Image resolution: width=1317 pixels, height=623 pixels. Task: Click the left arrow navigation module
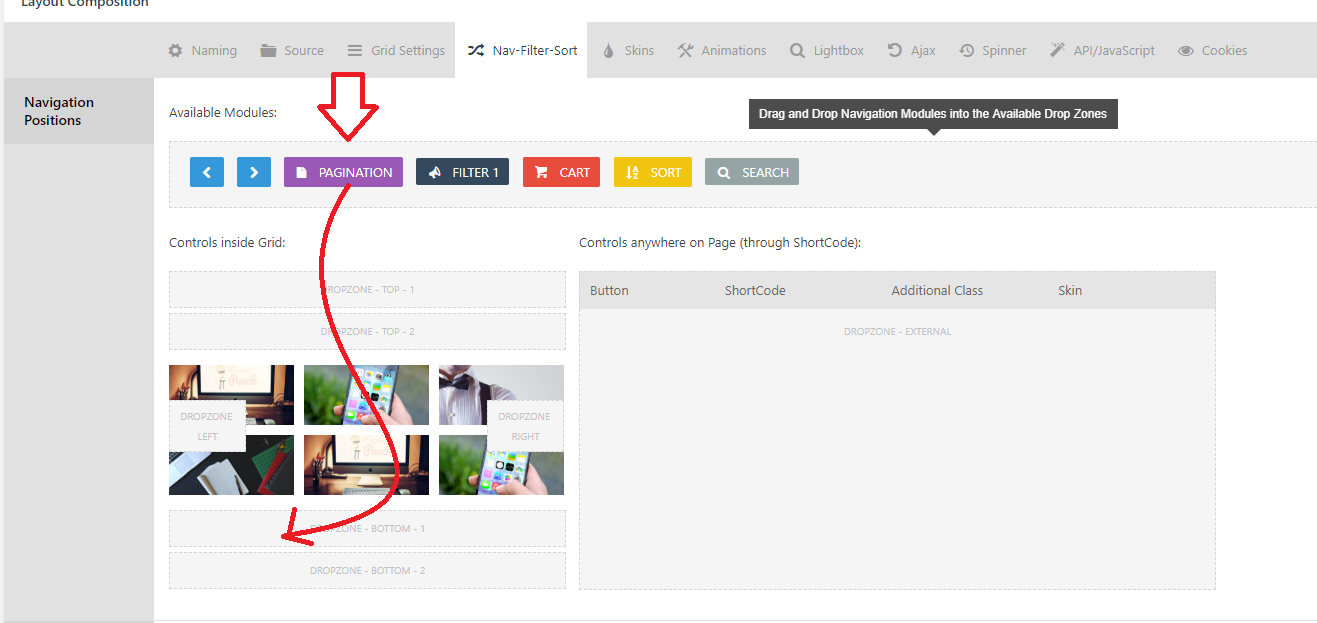click(207, 172)
